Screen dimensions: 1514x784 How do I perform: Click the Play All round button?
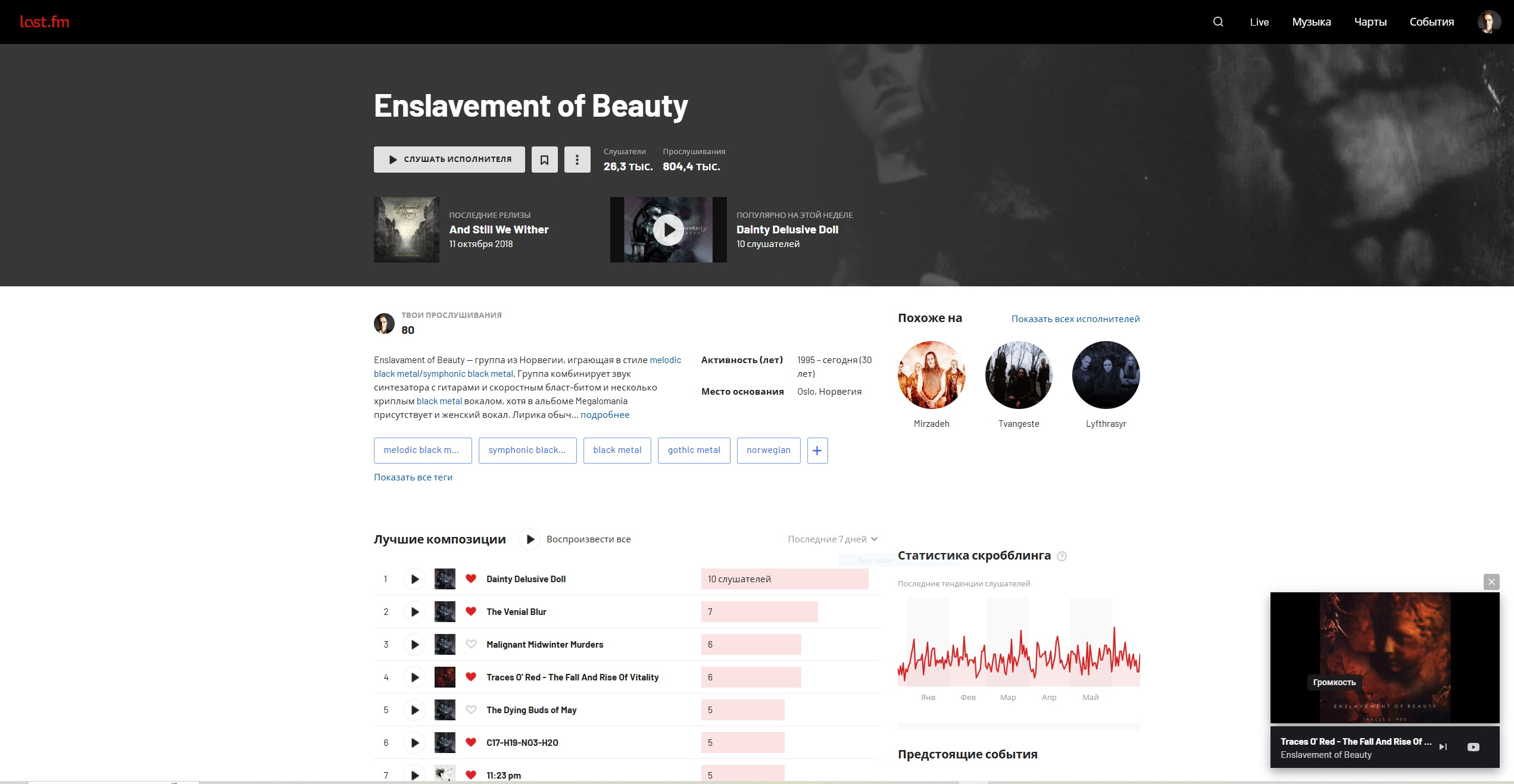coord(529,539)
